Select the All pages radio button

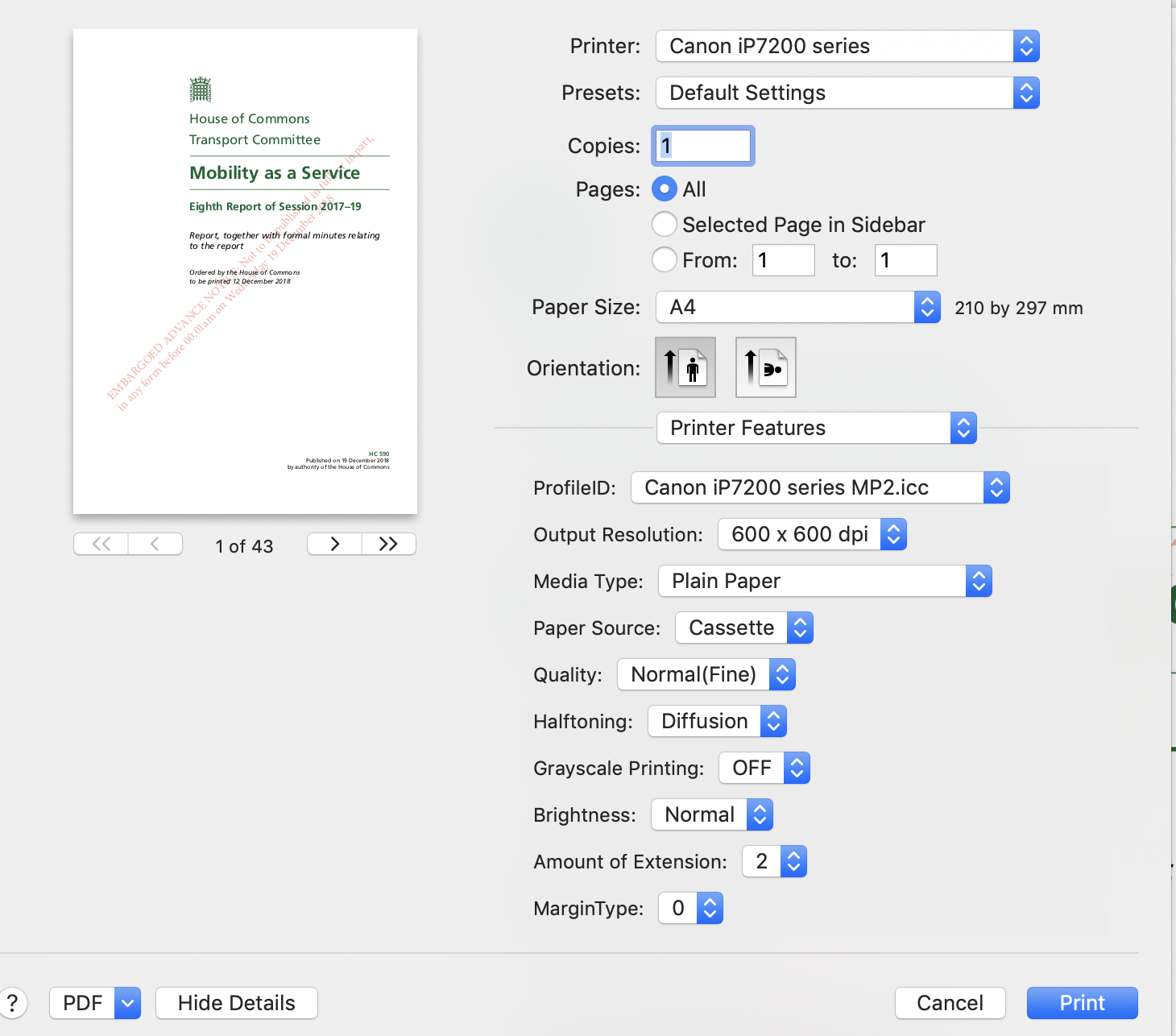point(665,189)
